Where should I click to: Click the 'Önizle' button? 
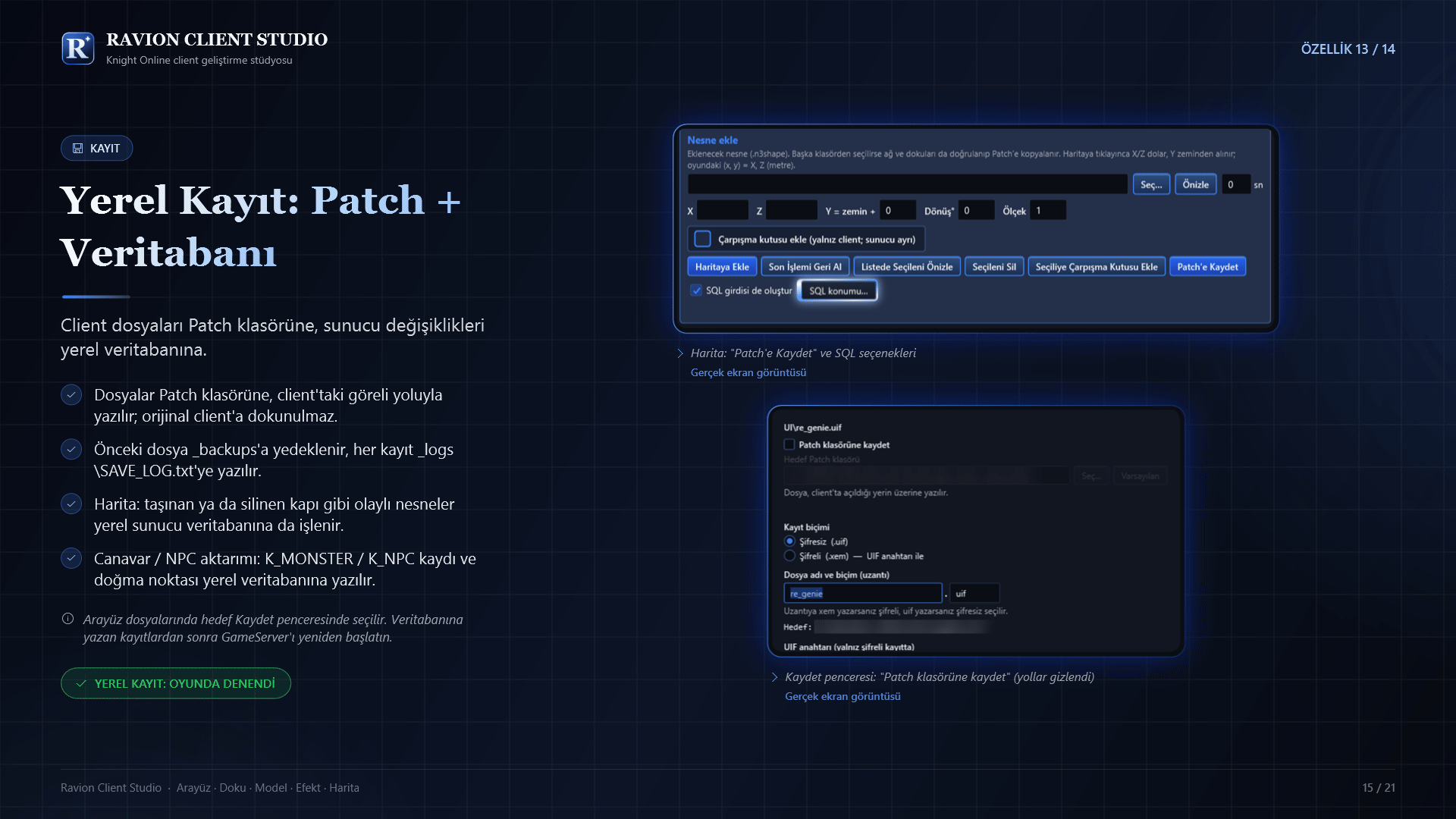[x=1196, y=184]
